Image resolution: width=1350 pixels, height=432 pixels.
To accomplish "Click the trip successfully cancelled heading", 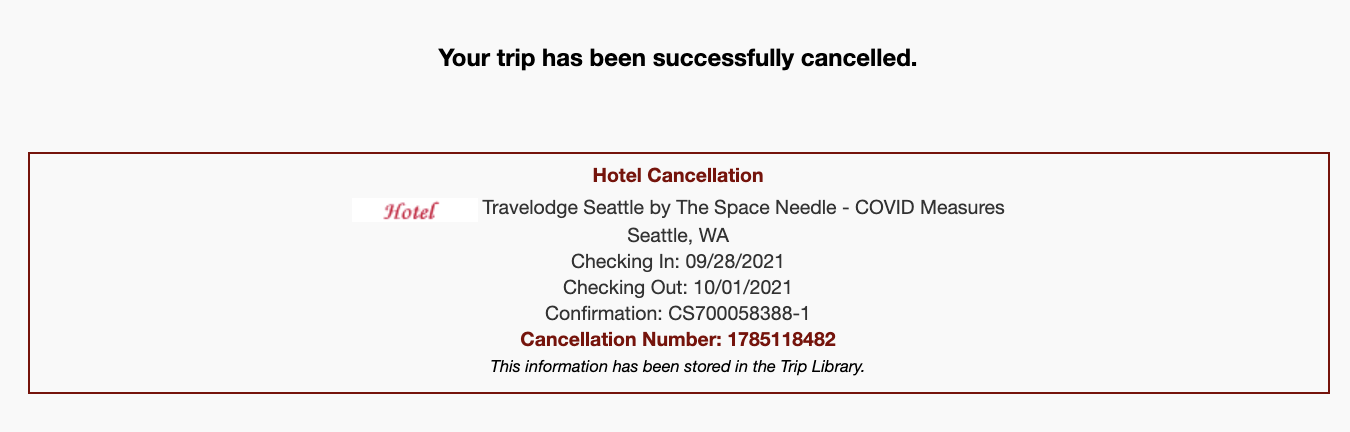I will click(677, 58).
